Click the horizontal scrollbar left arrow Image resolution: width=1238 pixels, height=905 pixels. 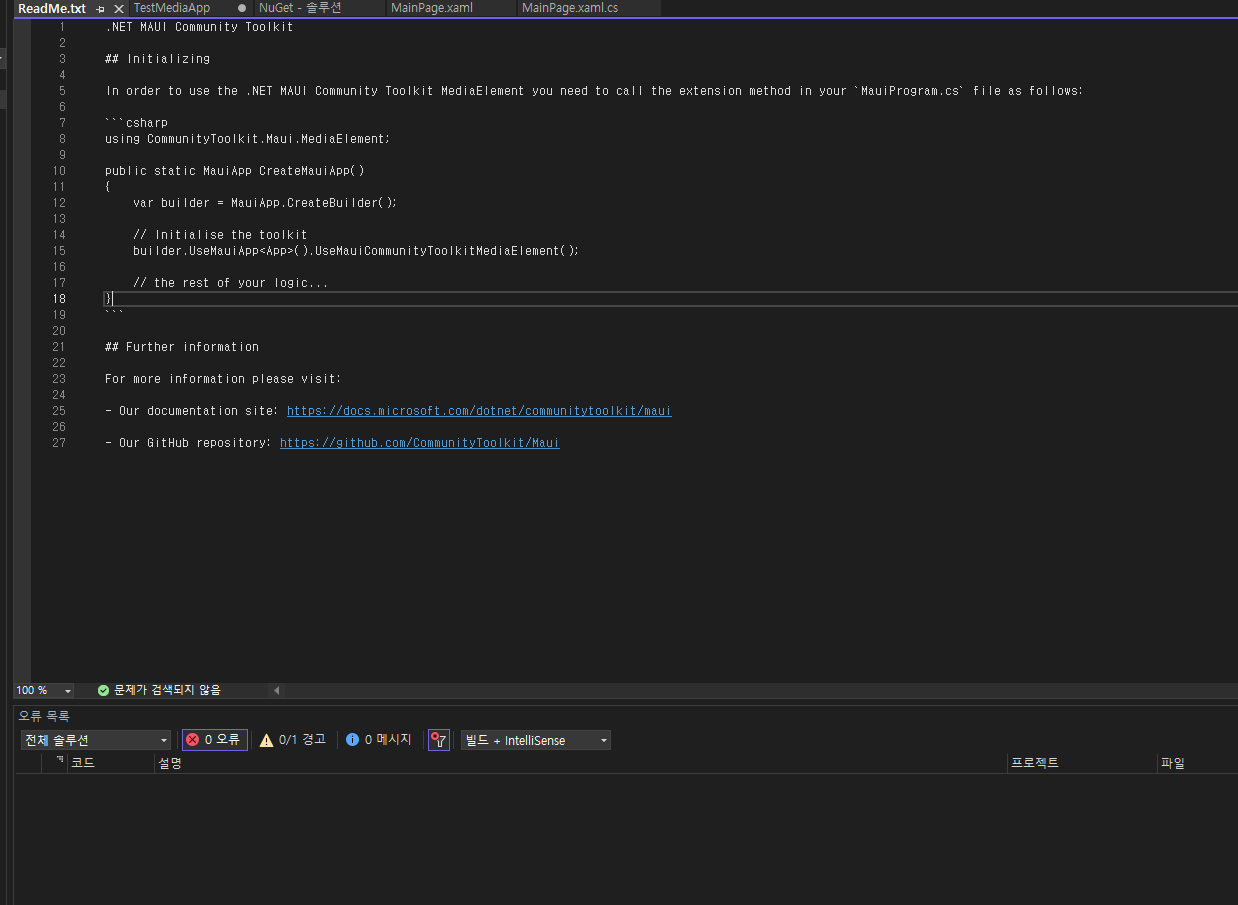277,690
